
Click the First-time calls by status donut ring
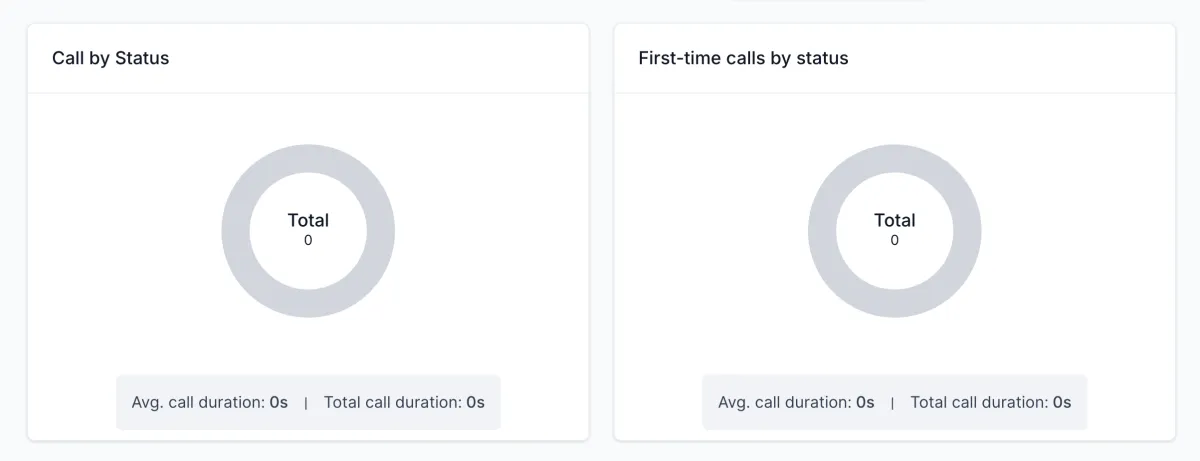pyautogui.click(x=822, y=231)
